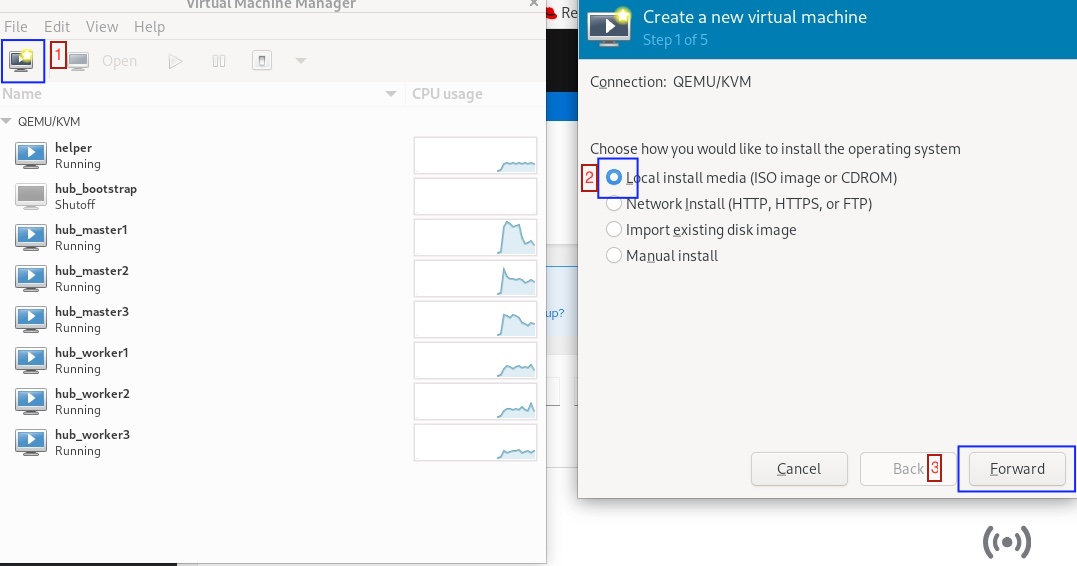Click the Connection: QEMU/KVM label
The image size is (1077, 566).
tap(670, 82)
